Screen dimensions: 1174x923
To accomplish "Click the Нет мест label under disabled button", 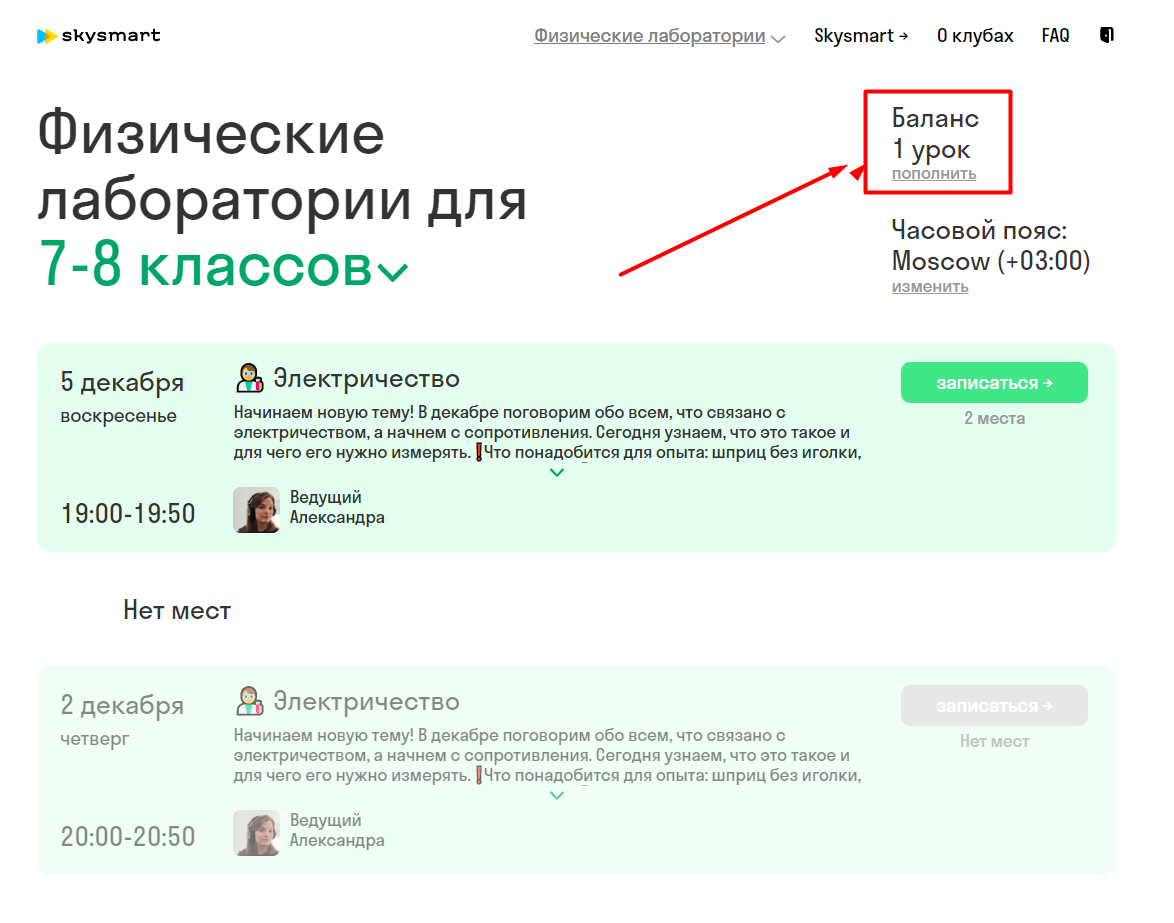I will point(994,741).
